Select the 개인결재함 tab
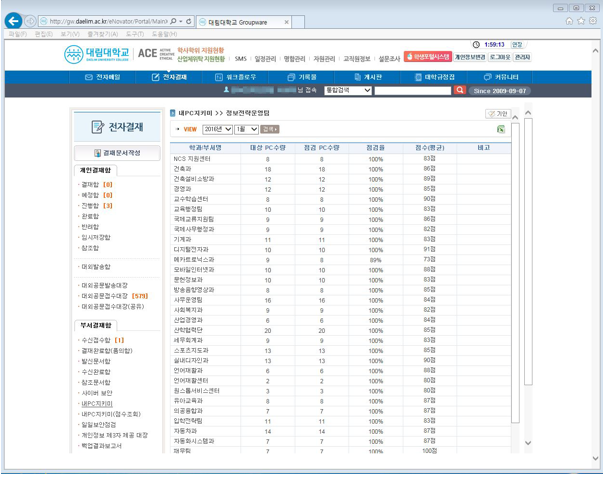The image size is (608, 482). (x=95, y=170)
